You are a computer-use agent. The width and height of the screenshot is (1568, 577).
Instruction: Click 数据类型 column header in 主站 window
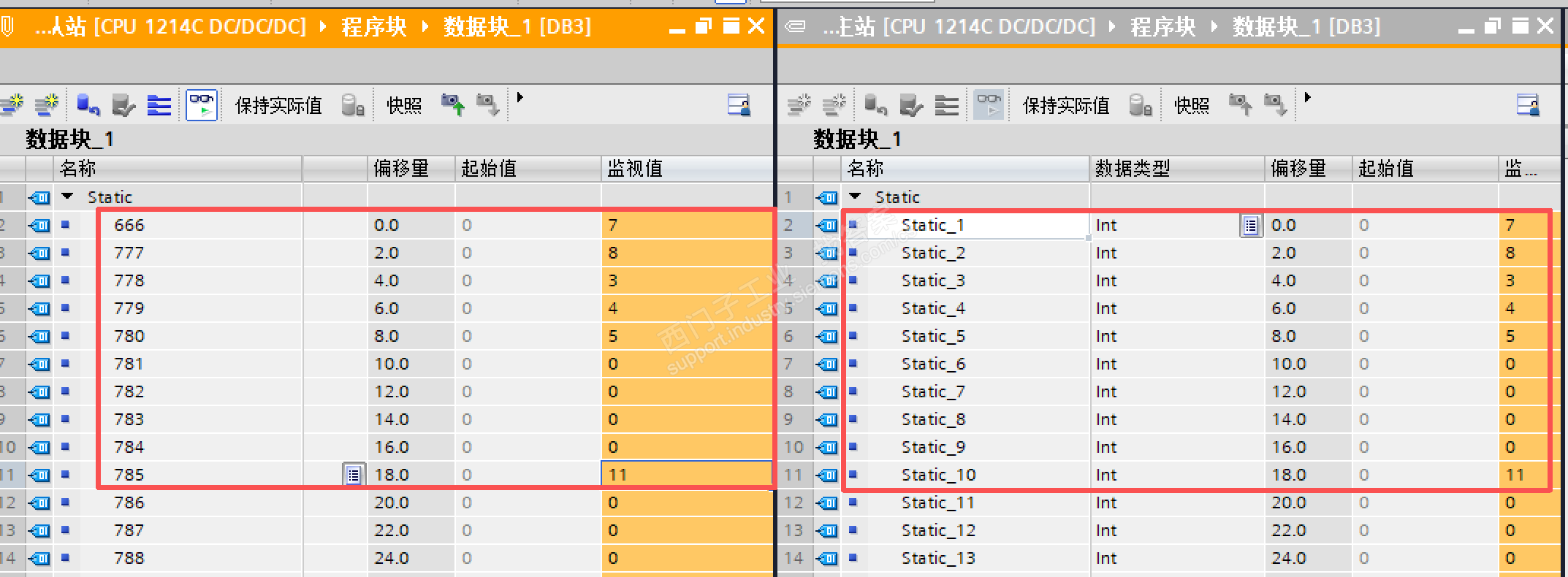(1177, 169)
